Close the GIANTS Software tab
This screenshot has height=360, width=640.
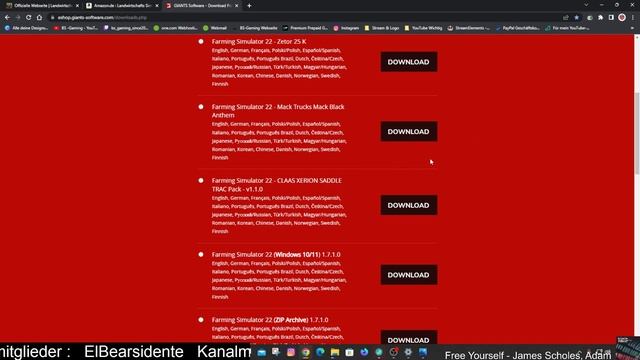[x=236, y=6]
